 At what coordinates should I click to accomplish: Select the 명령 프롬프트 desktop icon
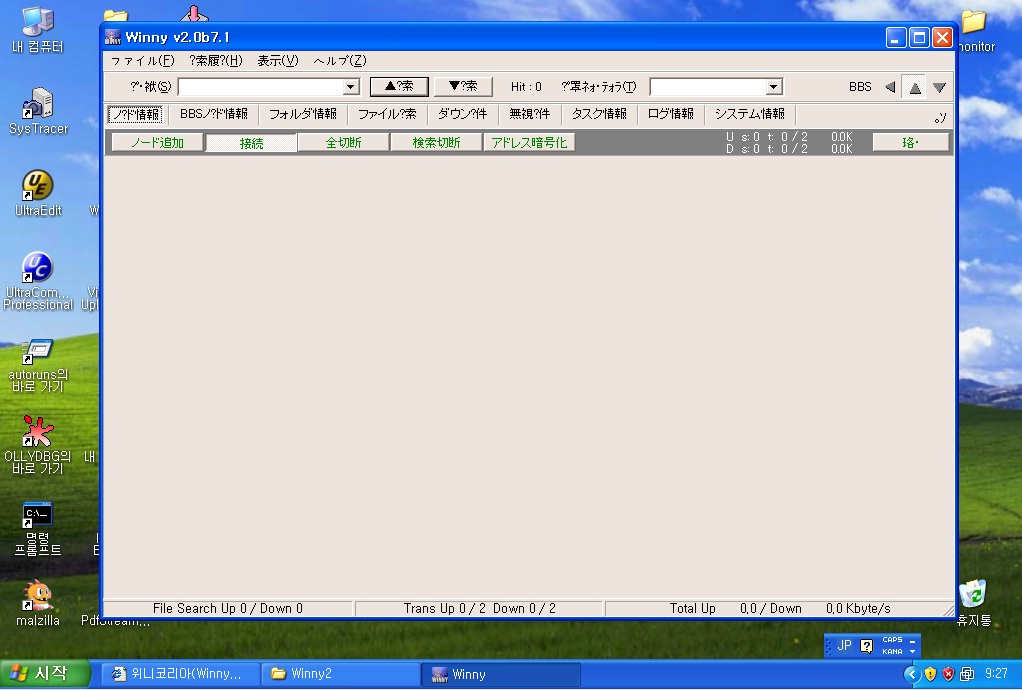pos(38,528)
